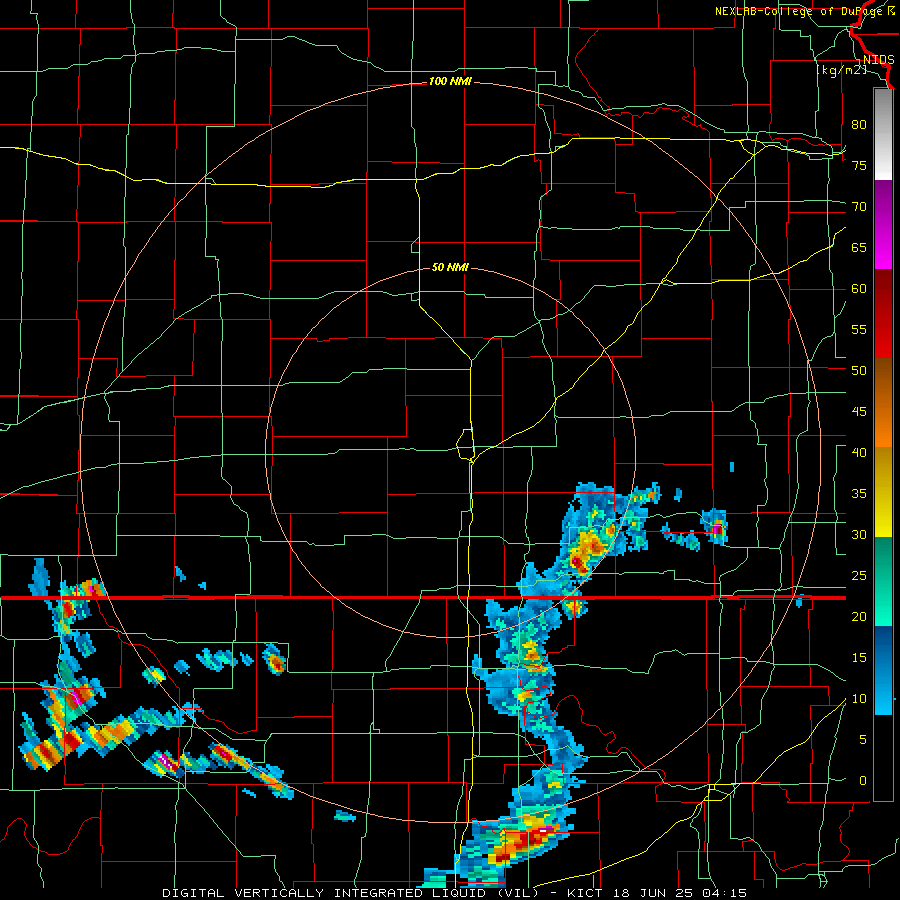Pick the yellow segment of the color bar
Image resolution: width=900 pixels, height=900 pixels.
coord(883,492)
